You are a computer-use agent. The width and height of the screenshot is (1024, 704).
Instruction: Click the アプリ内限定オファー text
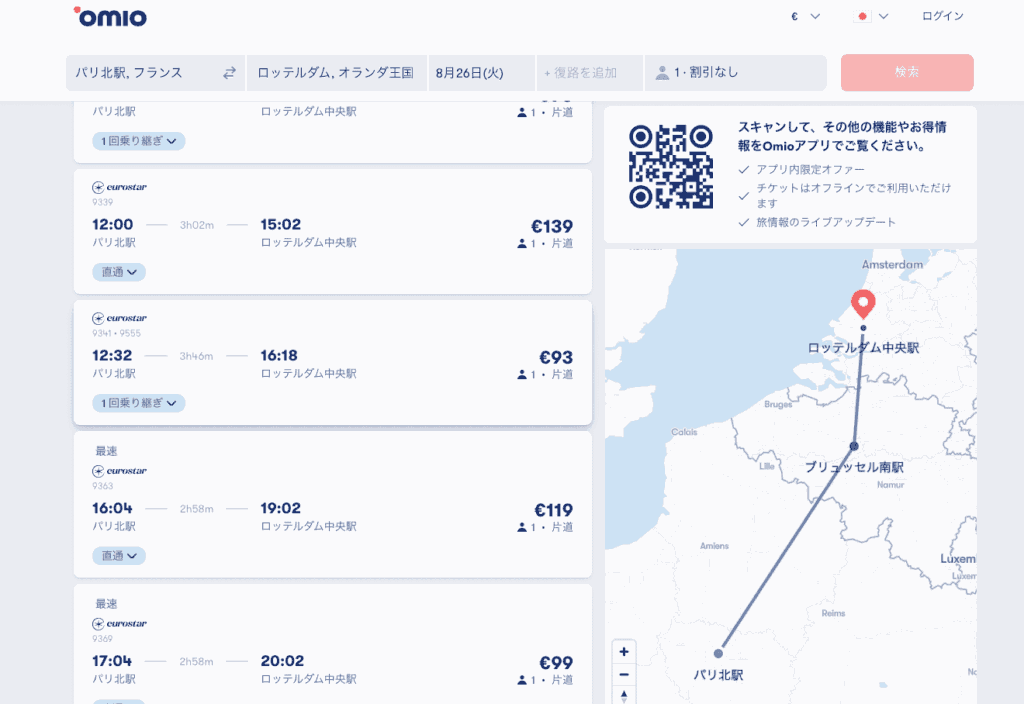[810, 170]
